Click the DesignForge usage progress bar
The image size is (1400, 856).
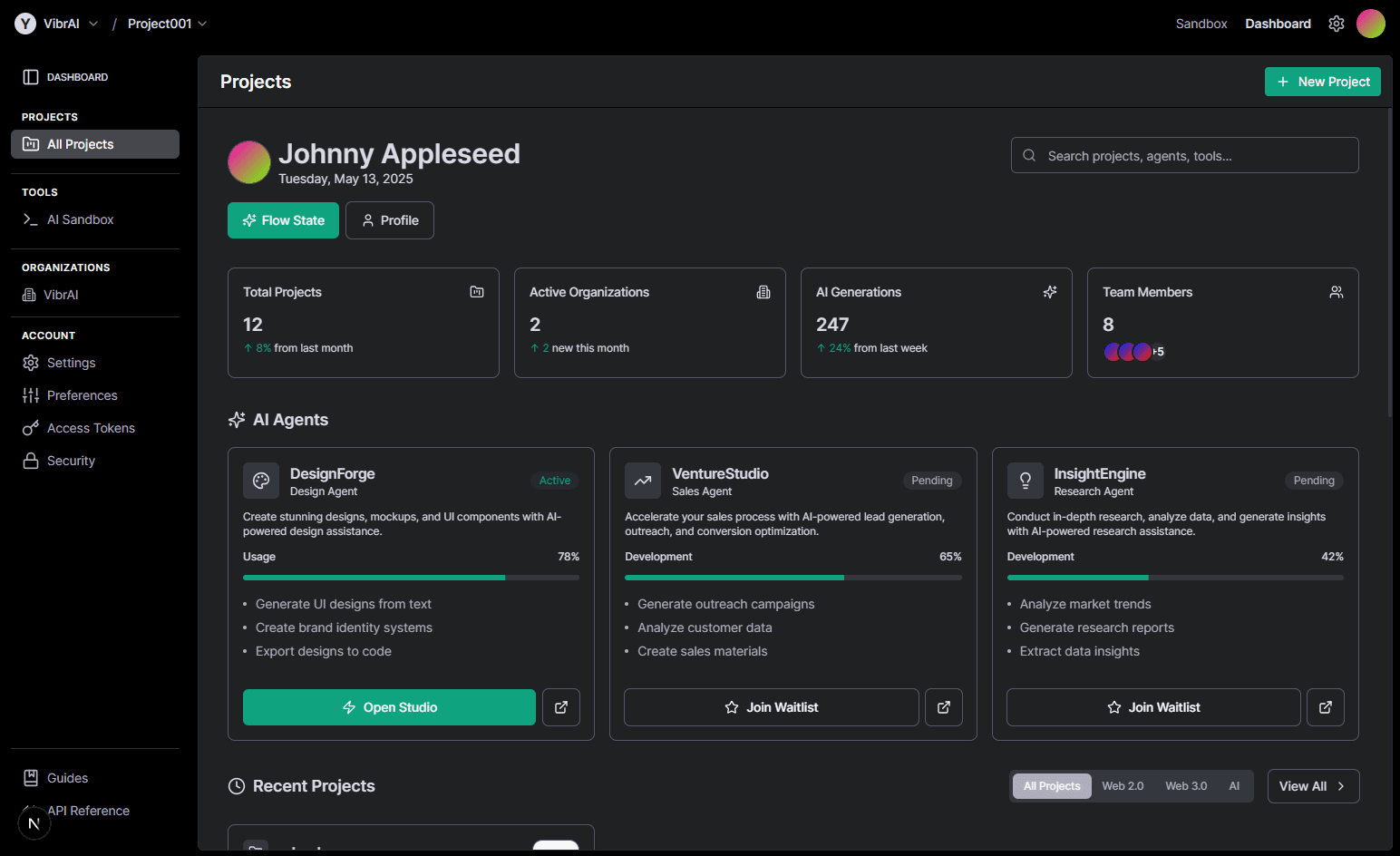tap(411, 578)
